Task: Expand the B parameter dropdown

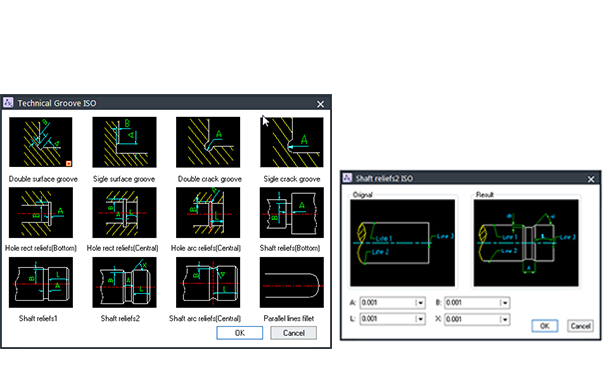Action: point(505,303)
